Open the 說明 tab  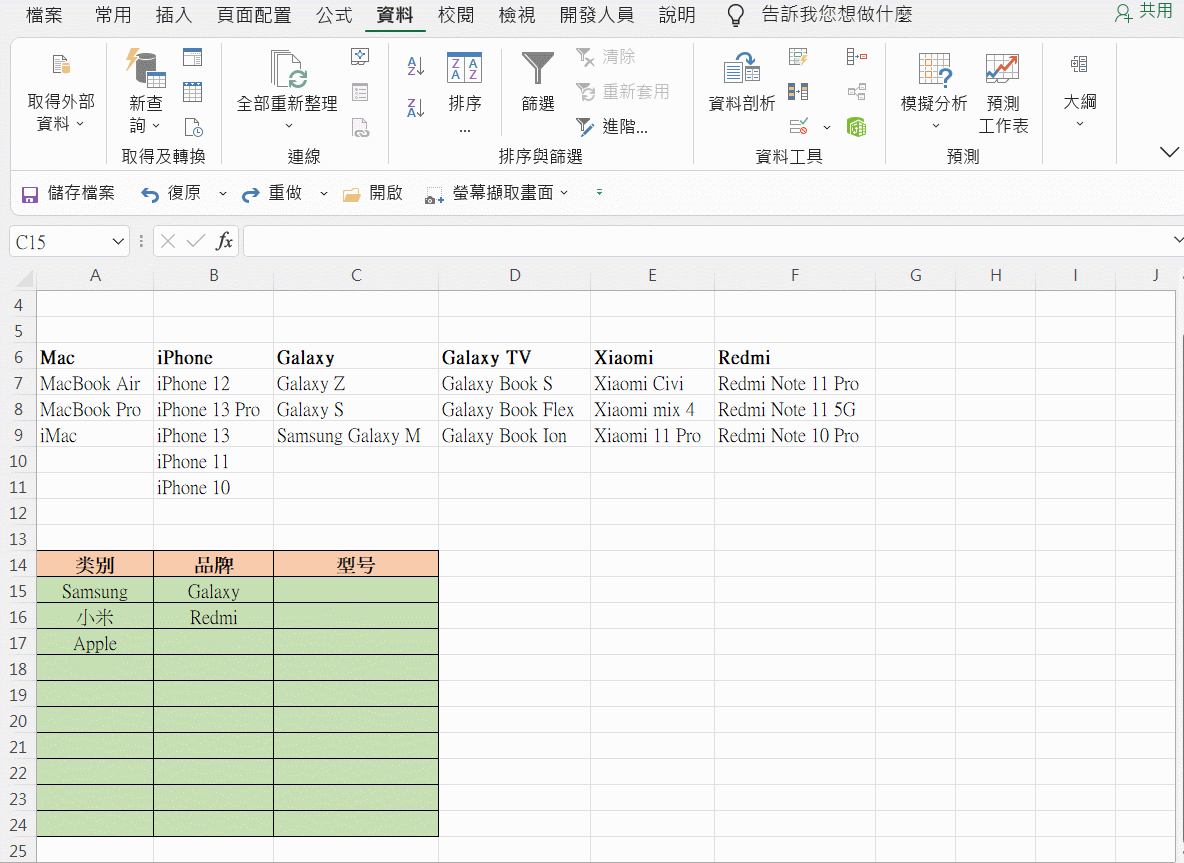[x=677, y=15]
